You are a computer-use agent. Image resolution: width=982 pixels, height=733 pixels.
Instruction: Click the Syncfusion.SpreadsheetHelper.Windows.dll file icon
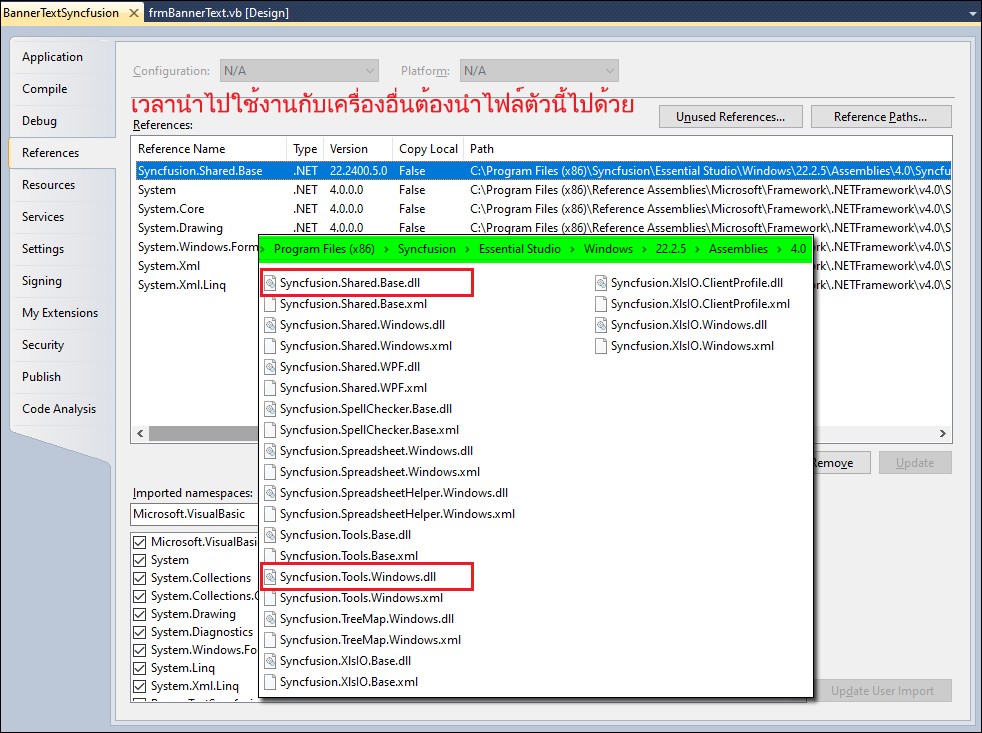click(x=270, y=493)
